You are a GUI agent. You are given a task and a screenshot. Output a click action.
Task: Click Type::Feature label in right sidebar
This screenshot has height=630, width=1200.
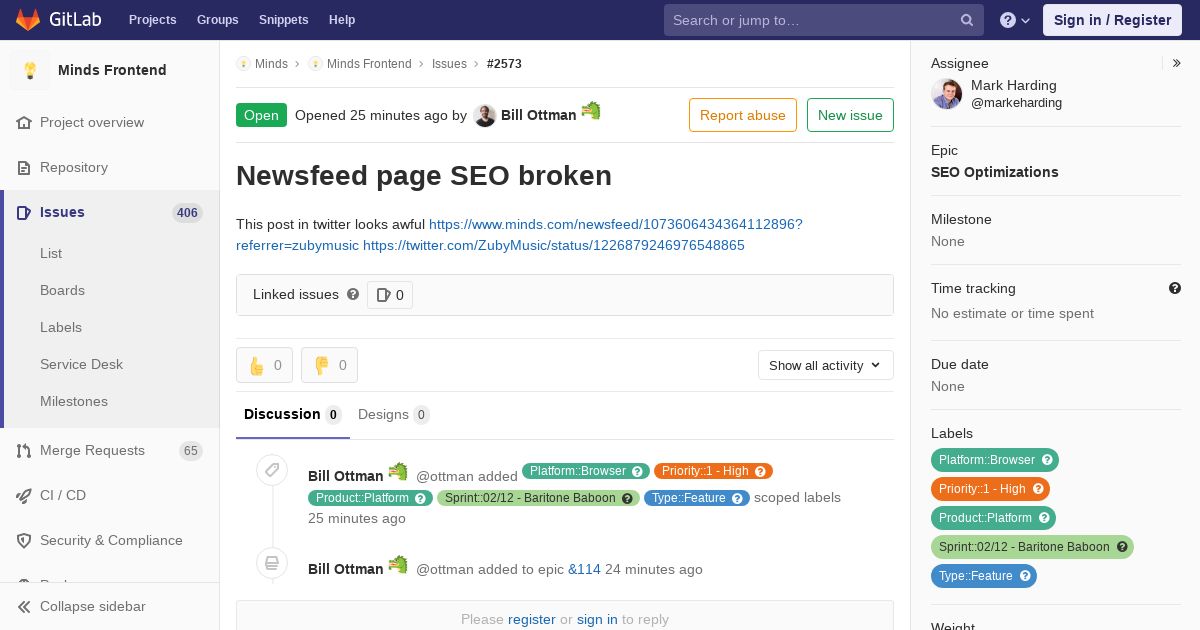[984, 576]
